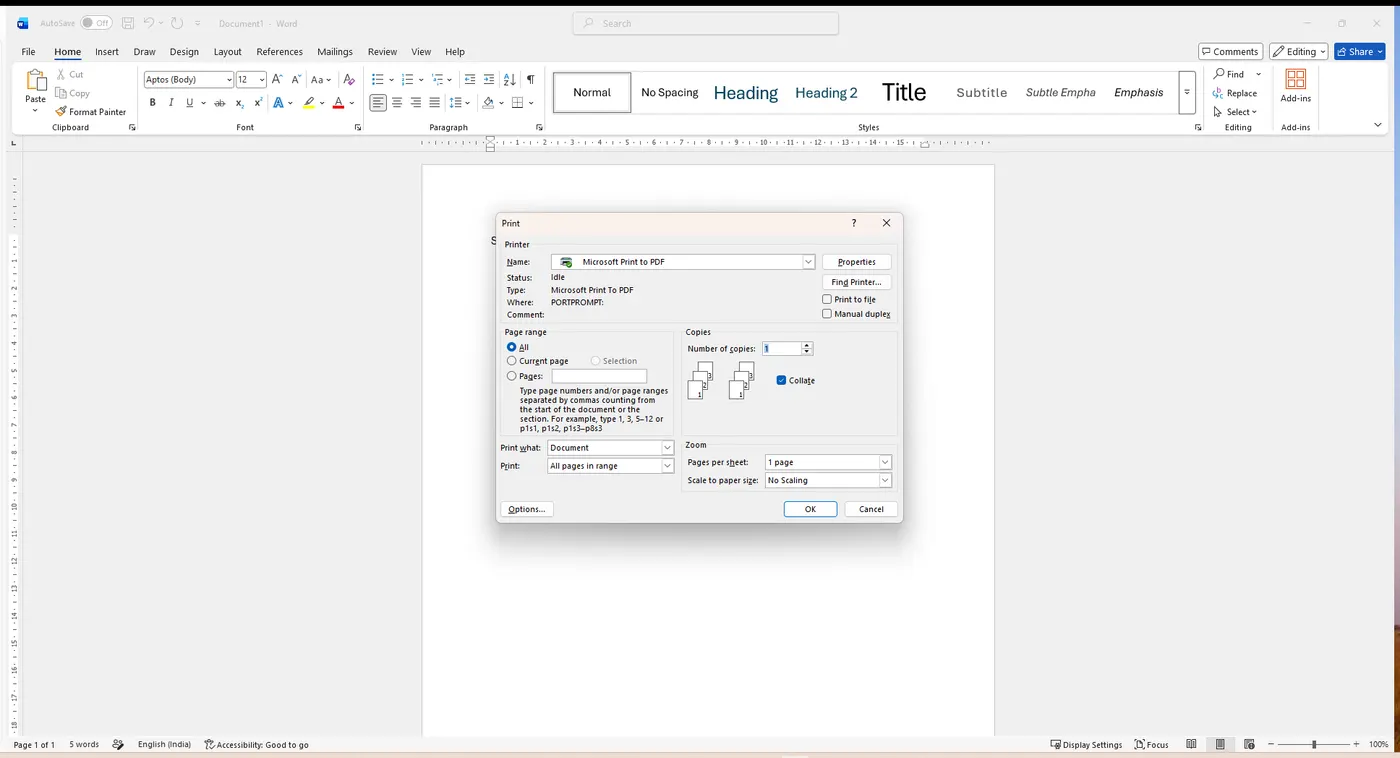Open printer Properties button
The width and height of the screenshot is (1400, 758).
coord(857,262)
